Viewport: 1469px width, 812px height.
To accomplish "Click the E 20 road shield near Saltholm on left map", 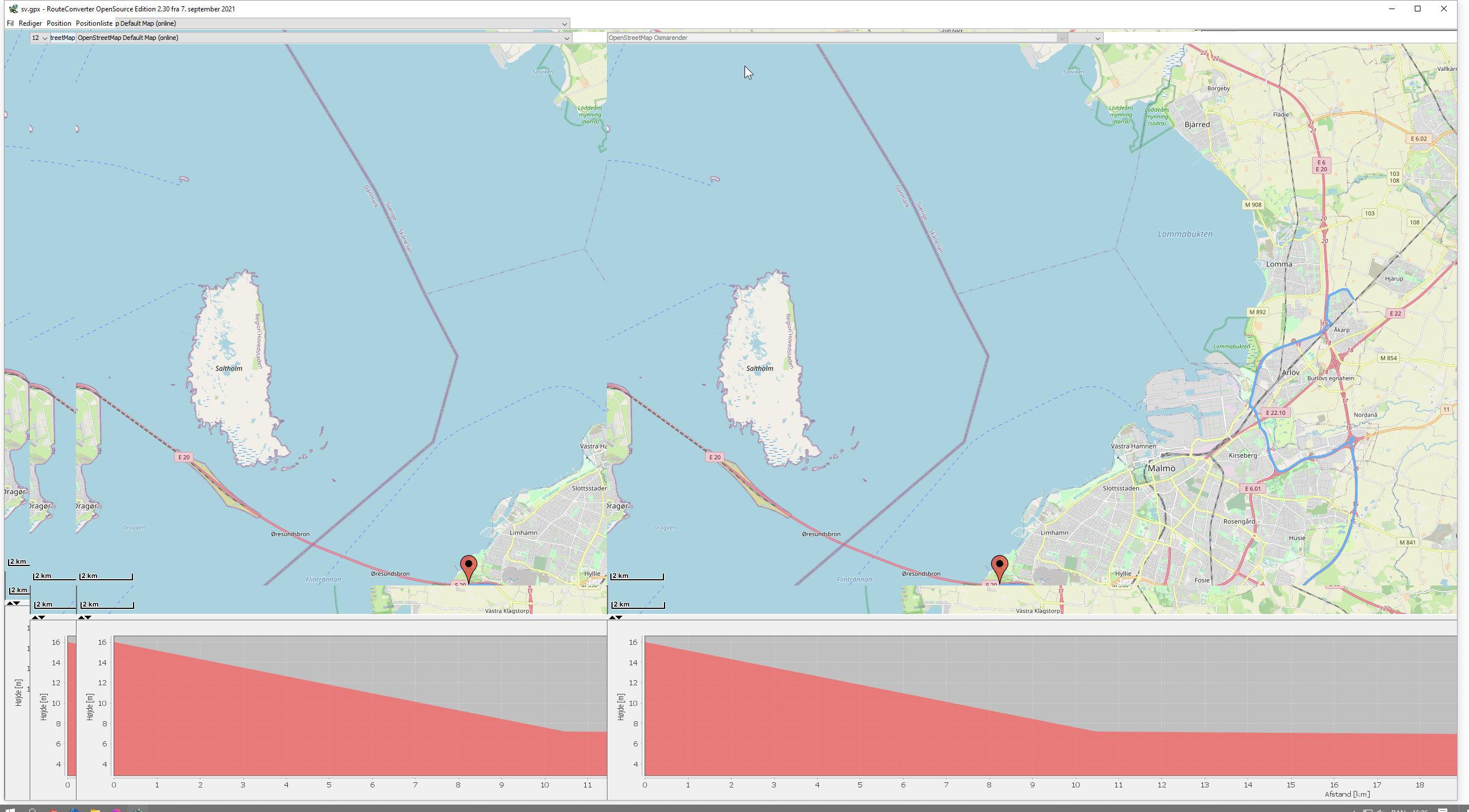I will tap(183, 457).
